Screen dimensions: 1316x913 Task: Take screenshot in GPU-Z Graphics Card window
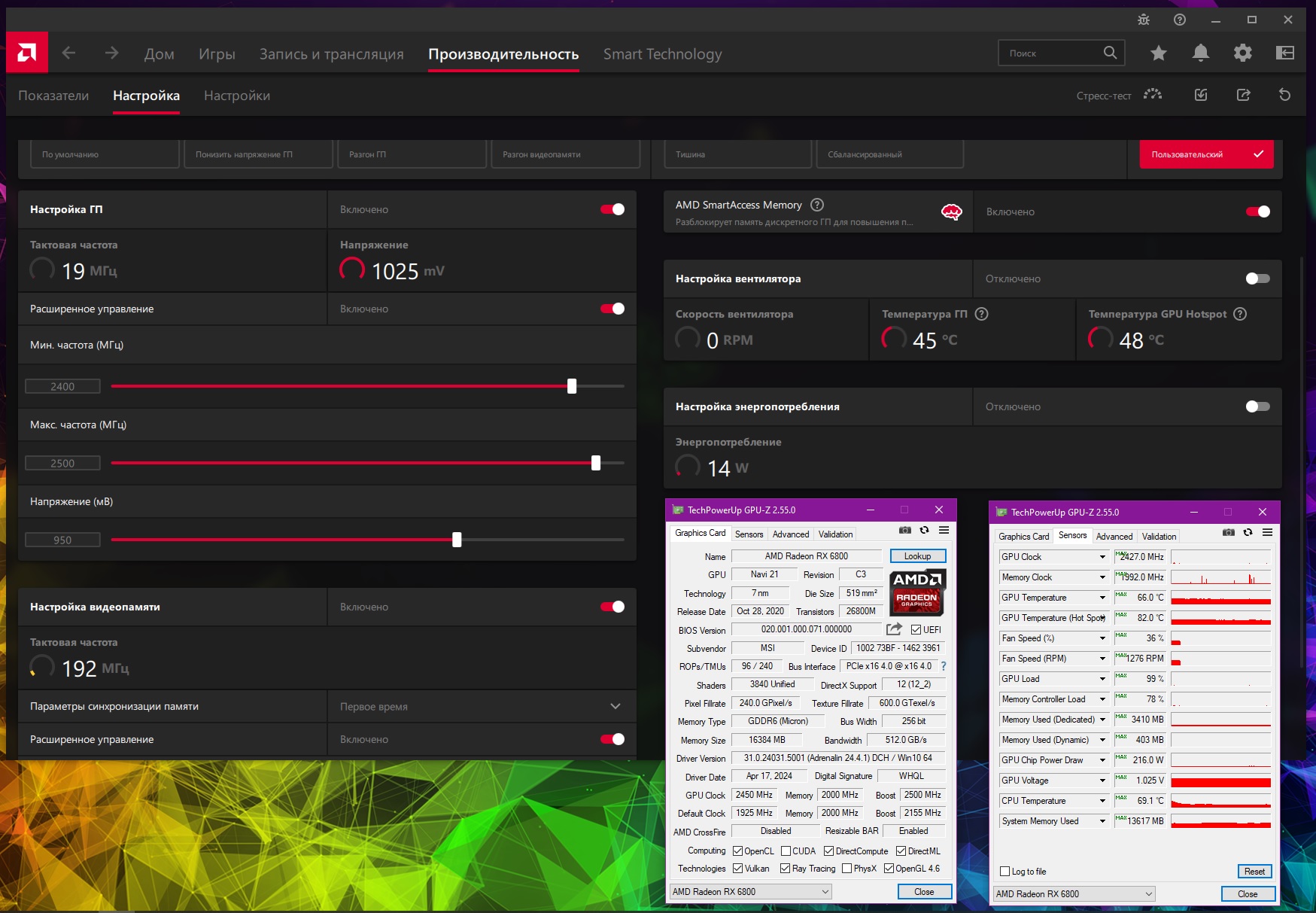pos(904,531)
